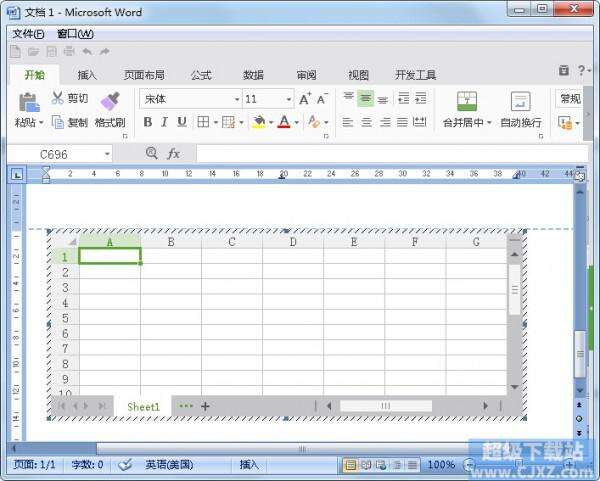Increase font size with large A icon
Screen dimensions: 600x481
pos(305,99)
